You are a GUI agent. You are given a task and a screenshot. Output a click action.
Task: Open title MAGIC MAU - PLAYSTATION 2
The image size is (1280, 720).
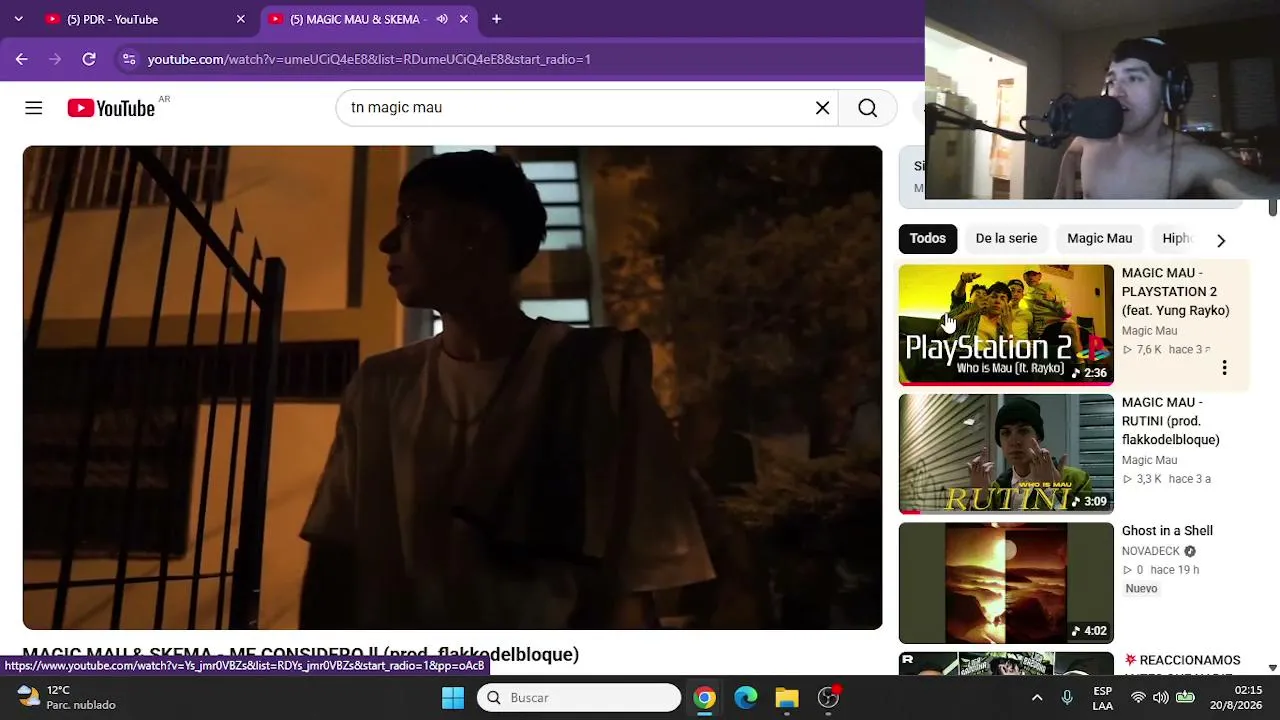tap(1175, 292)
